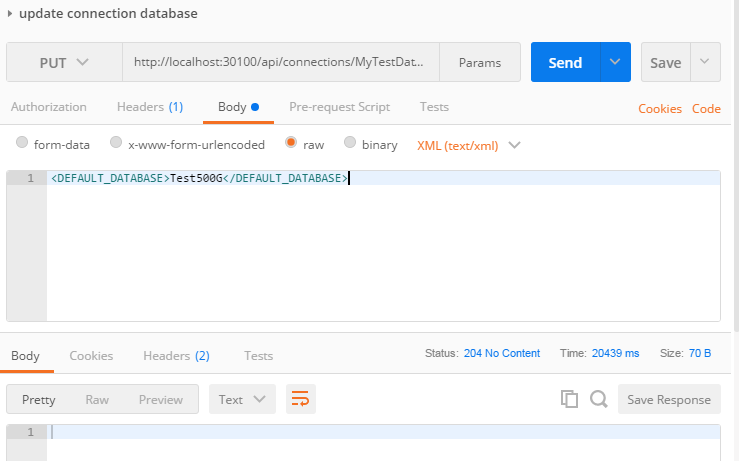Screen dimensions: 739x461
Task: Select the Preview response view
Action: [161, 399]
